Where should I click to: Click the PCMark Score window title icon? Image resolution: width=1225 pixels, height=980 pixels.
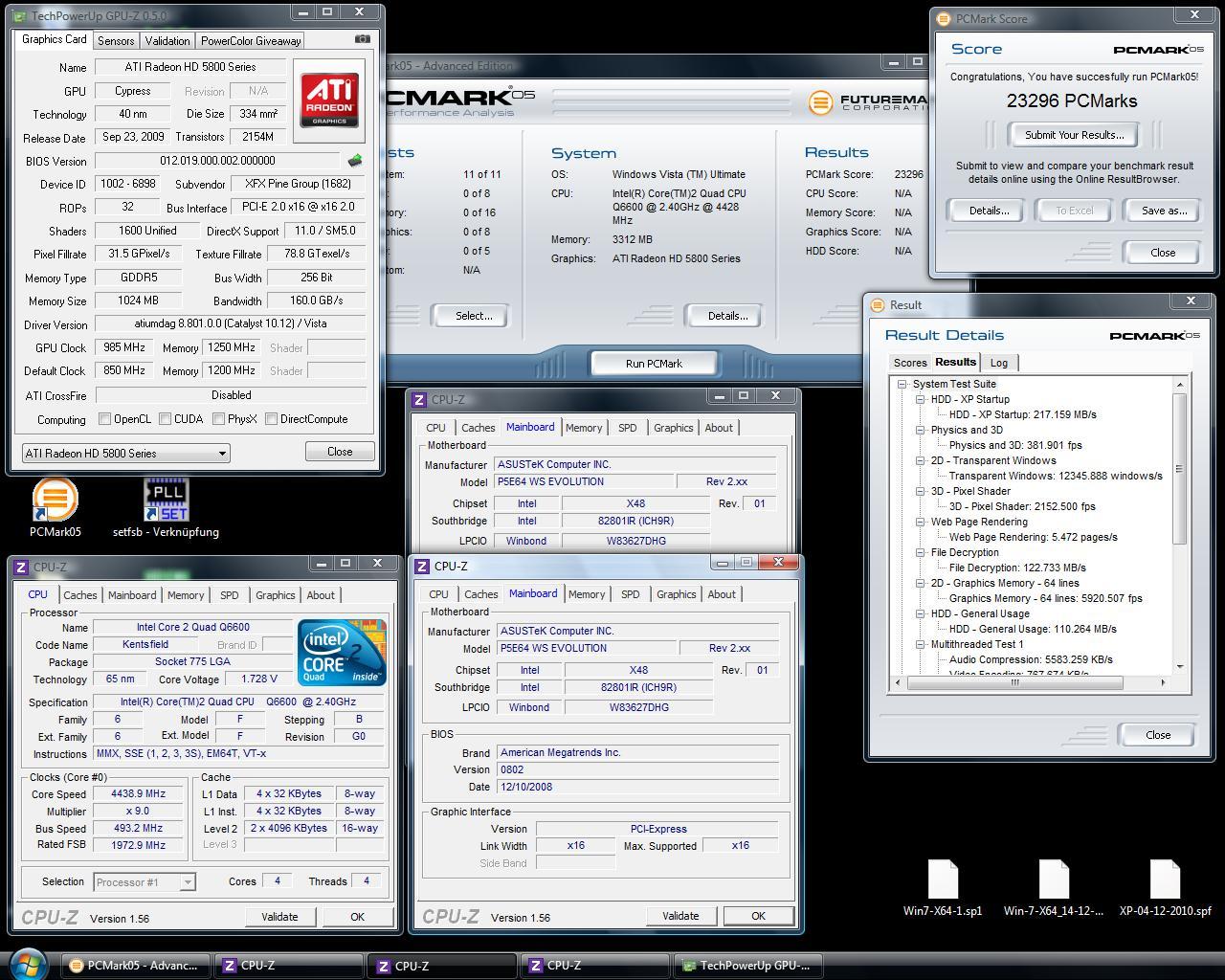coord(943,18)
